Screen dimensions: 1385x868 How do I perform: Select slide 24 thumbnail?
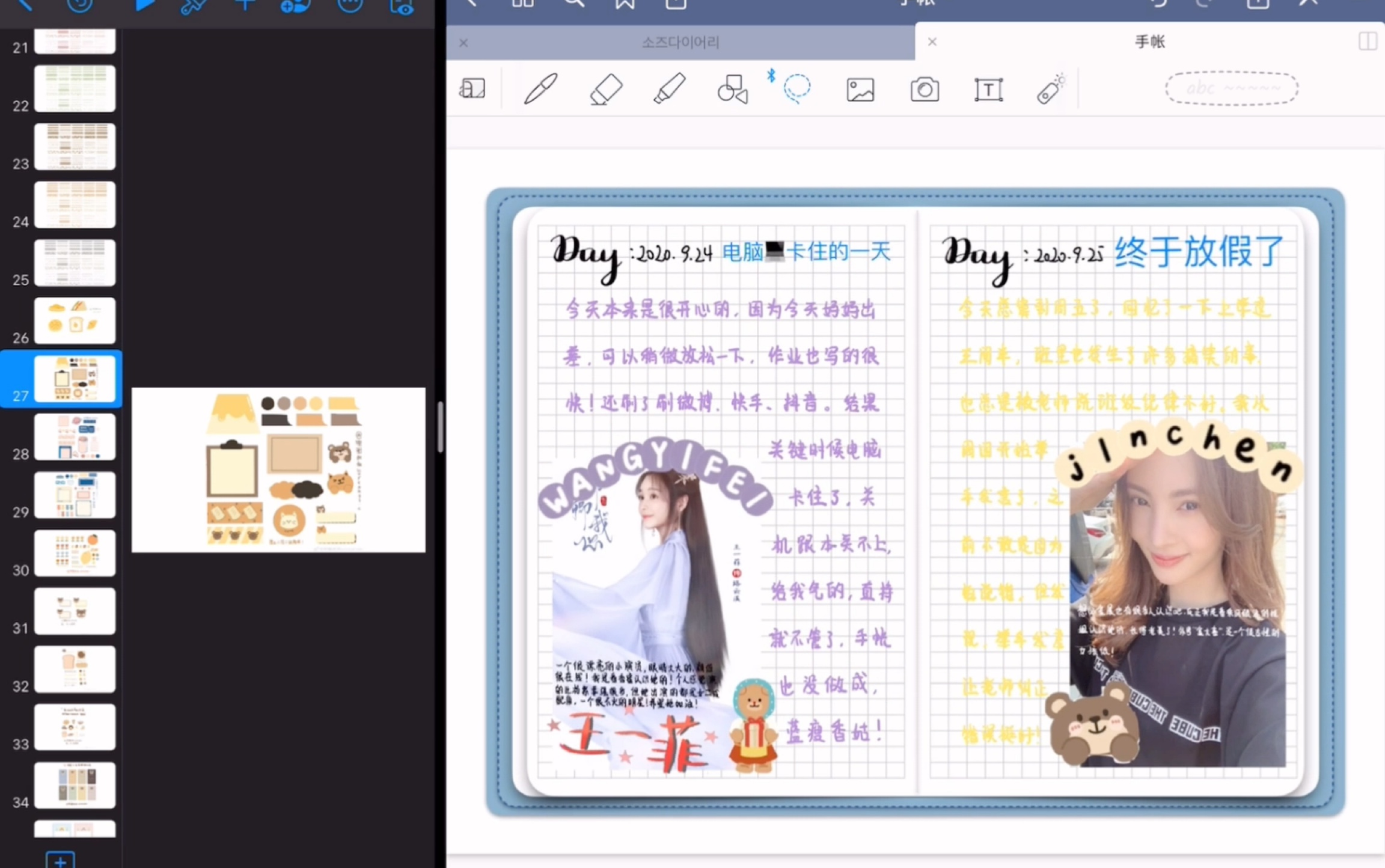point(75,204)
